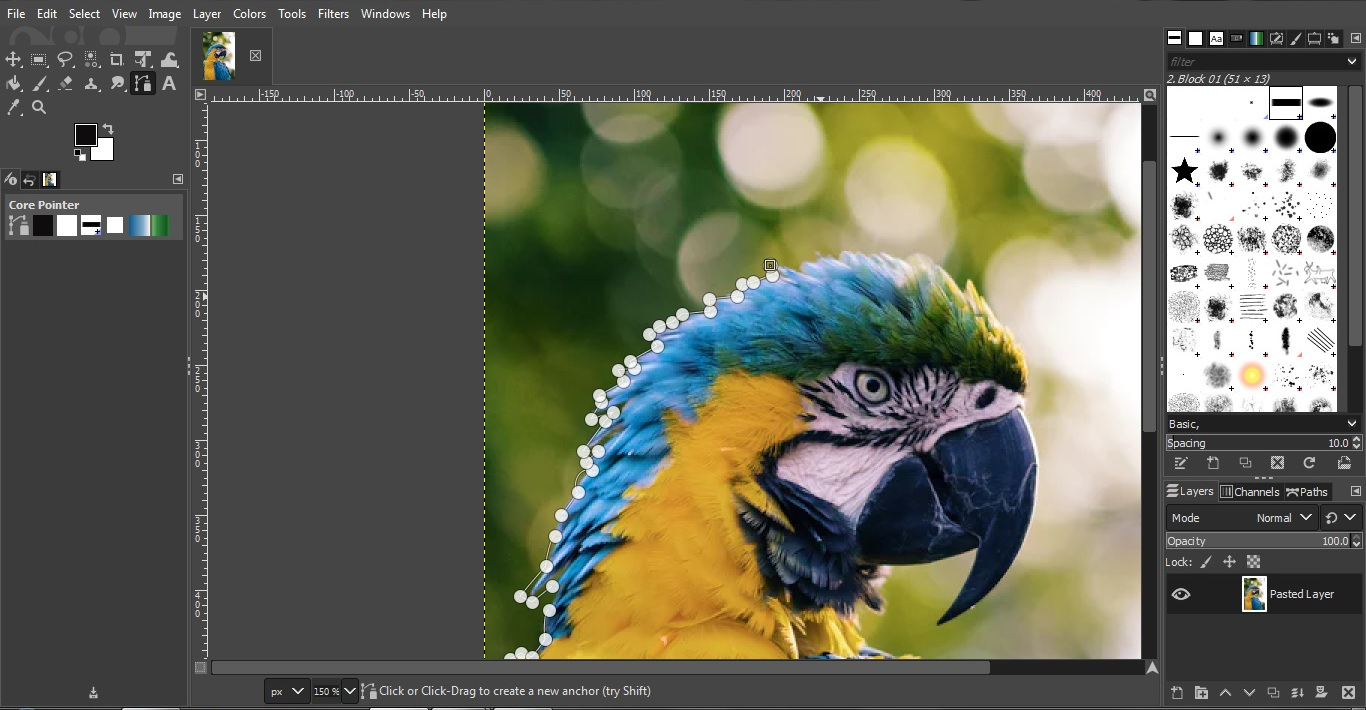This screenshot has width=1366, height=710.
Task: Select the Clone stamp tool
Action: pyautogui.click(x=91, y=84)
